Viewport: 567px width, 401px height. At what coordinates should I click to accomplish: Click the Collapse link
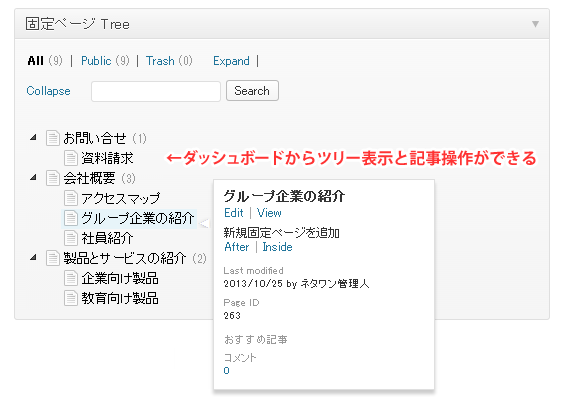(x=48, y=91)
